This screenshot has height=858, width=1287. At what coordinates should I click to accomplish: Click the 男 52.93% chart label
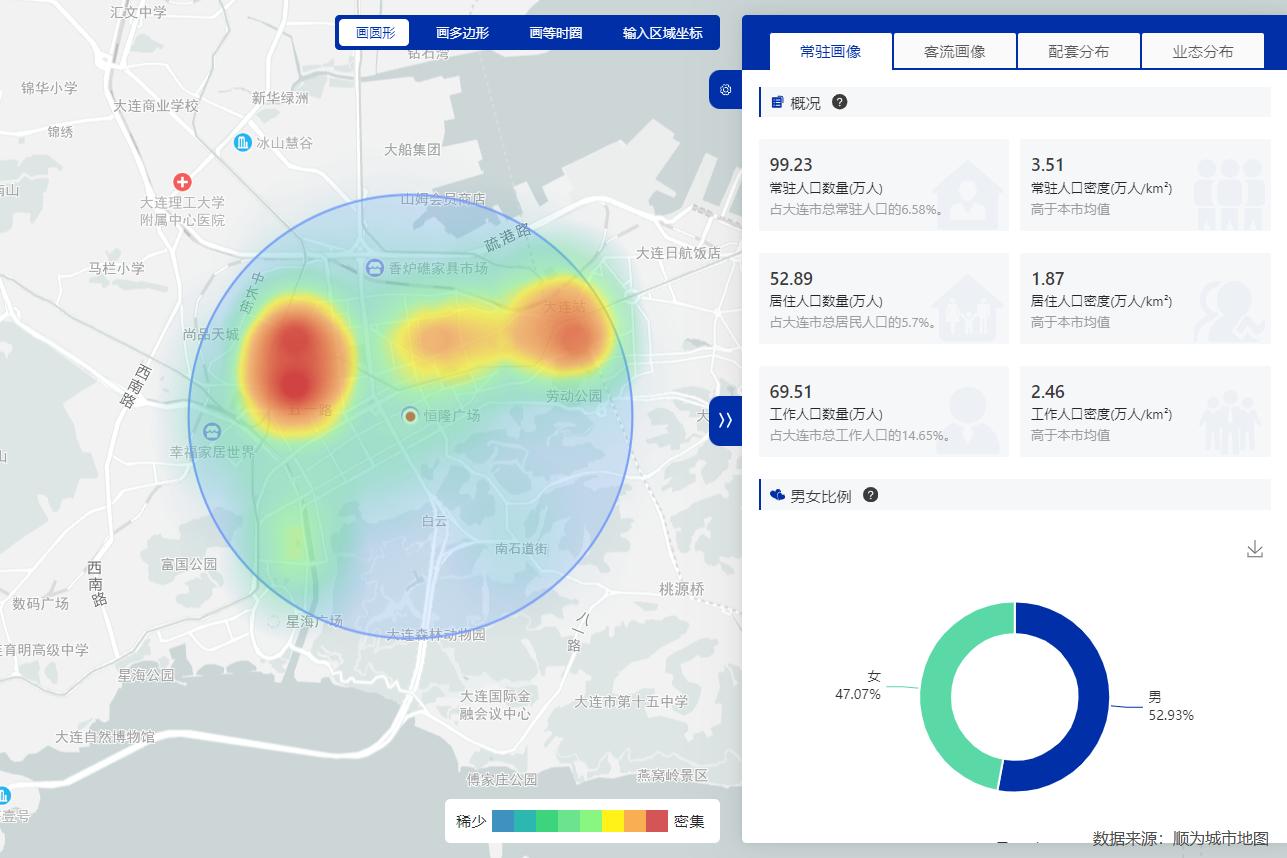click(1171, 706)
